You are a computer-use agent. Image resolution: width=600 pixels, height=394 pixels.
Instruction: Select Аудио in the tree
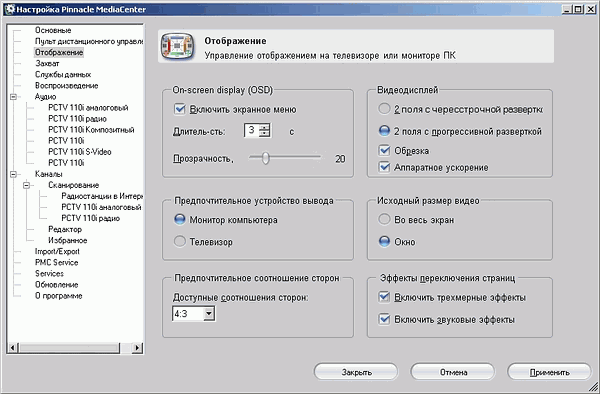tap(45, 97)
